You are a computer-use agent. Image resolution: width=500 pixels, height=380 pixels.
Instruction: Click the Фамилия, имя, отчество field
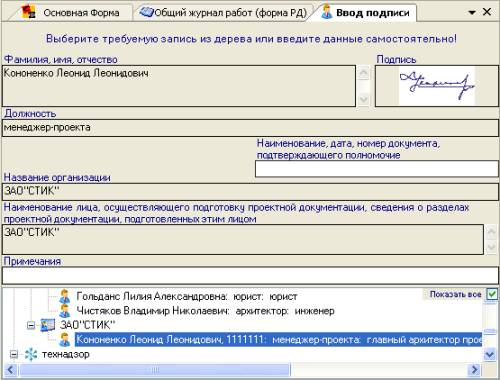click(179, 86)
